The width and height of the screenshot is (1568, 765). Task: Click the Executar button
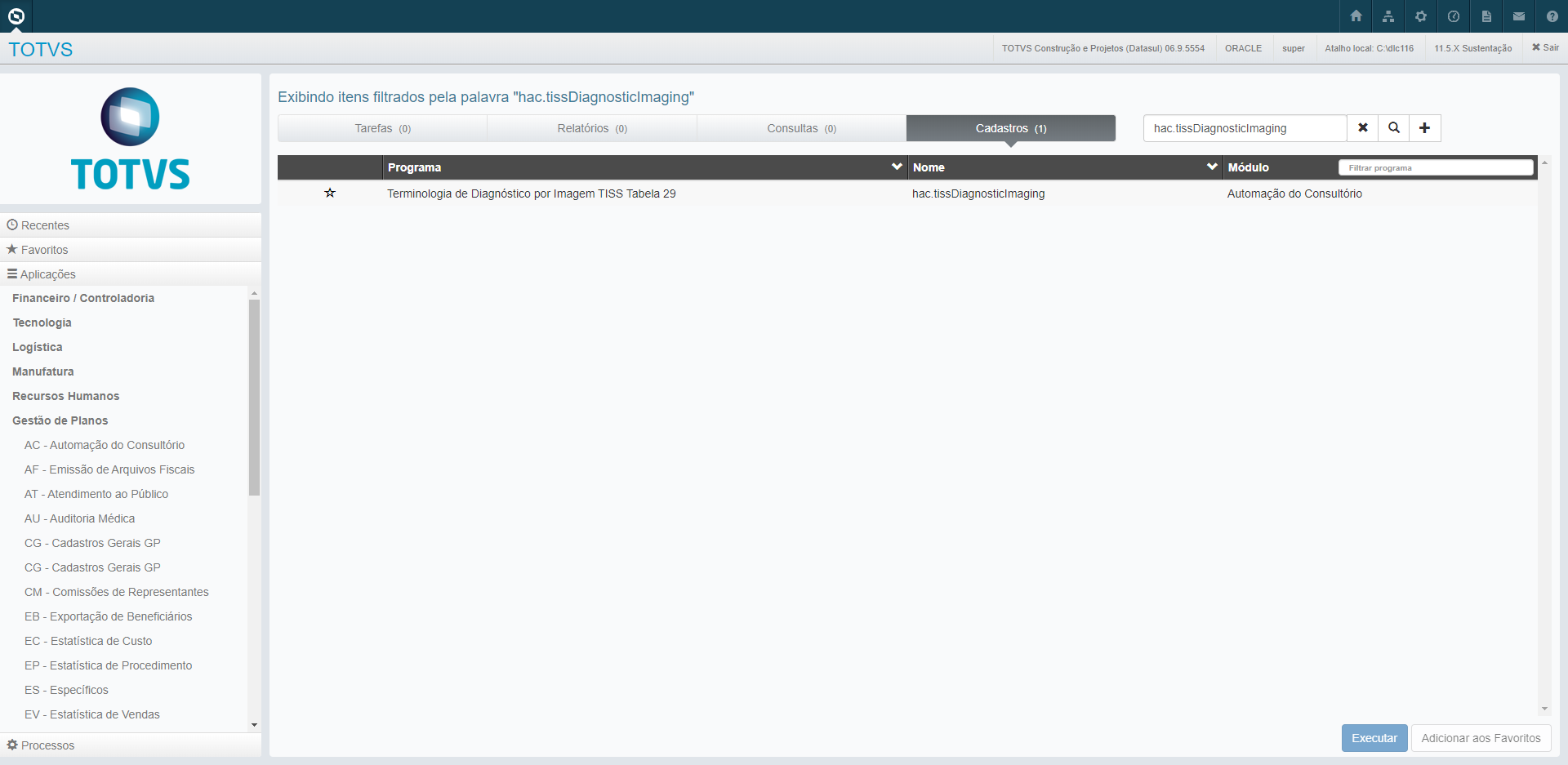coord(1374,738)
